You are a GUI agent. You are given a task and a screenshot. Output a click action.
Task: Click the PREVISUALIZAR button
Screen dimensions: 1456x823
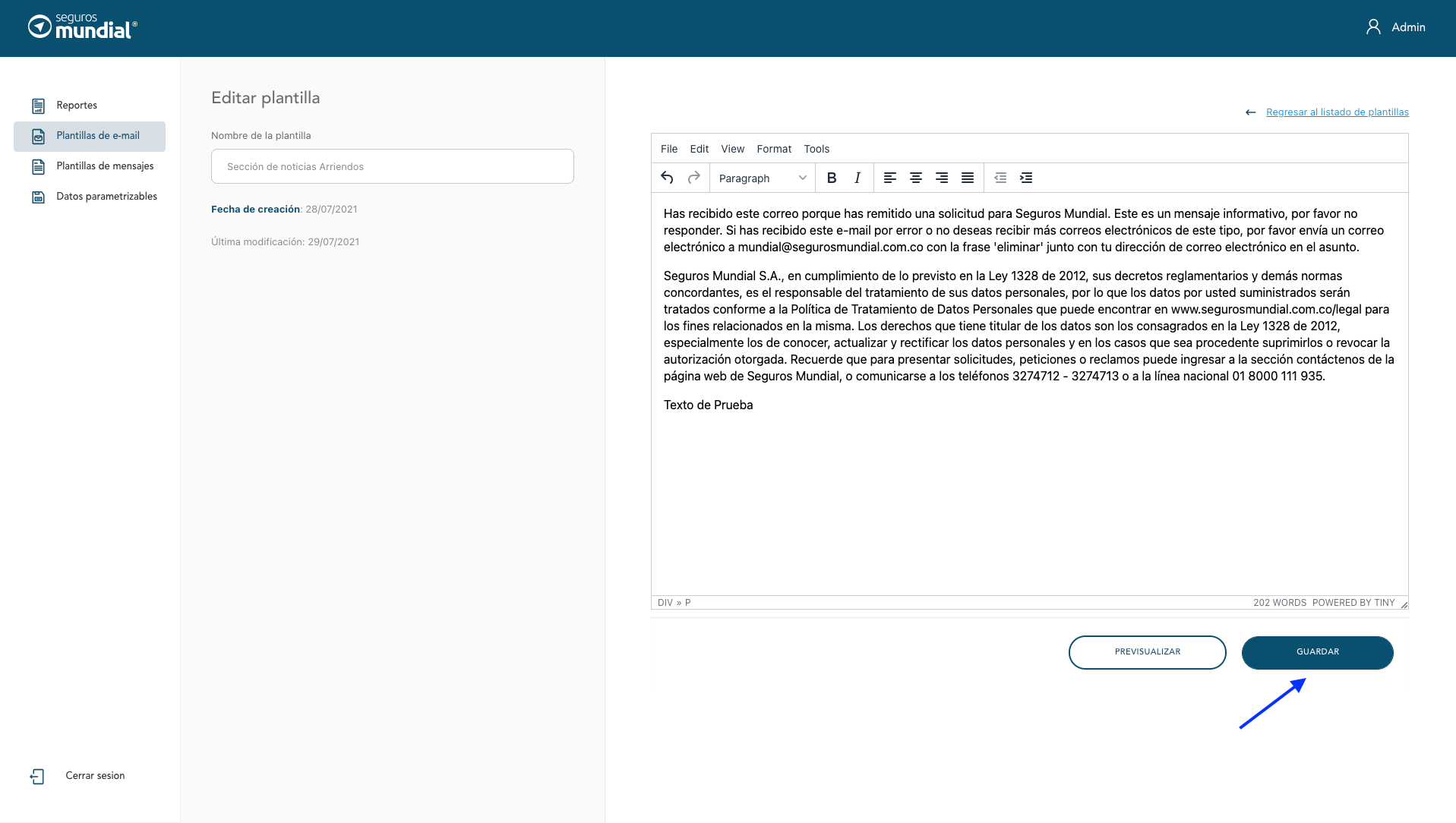point(1147,652)
